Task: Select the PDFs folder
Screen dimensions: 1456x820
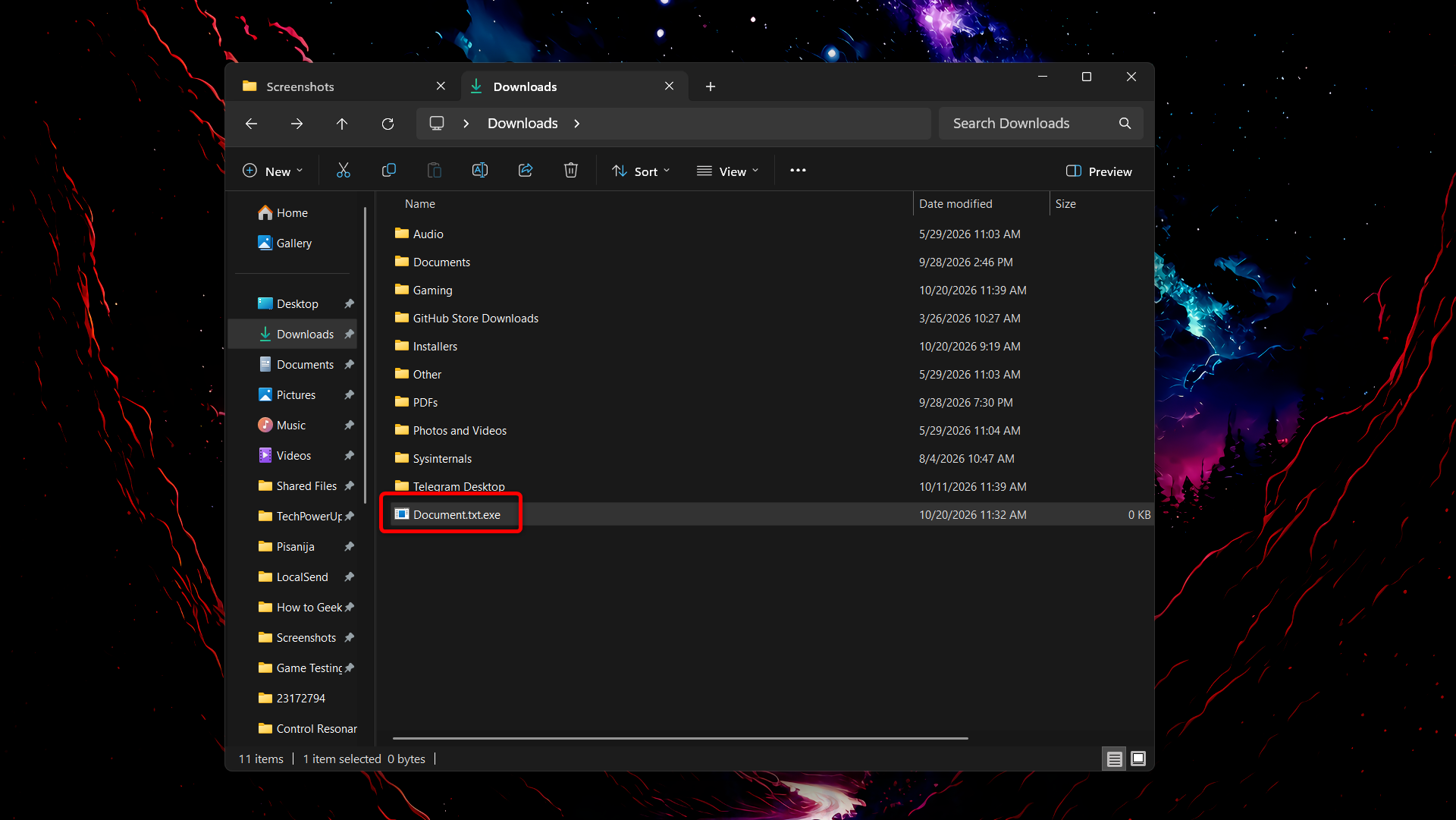Action: point(425,403)
